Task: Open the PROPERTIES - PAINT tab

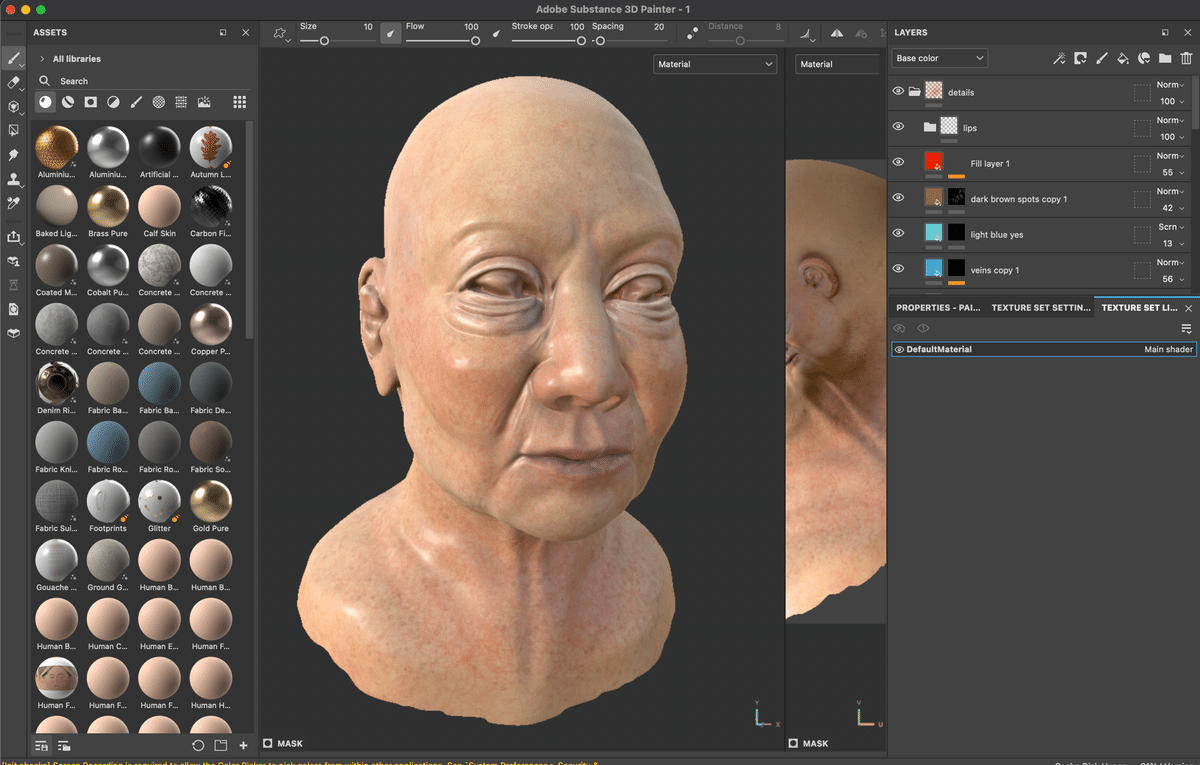Action: (938, 307)
